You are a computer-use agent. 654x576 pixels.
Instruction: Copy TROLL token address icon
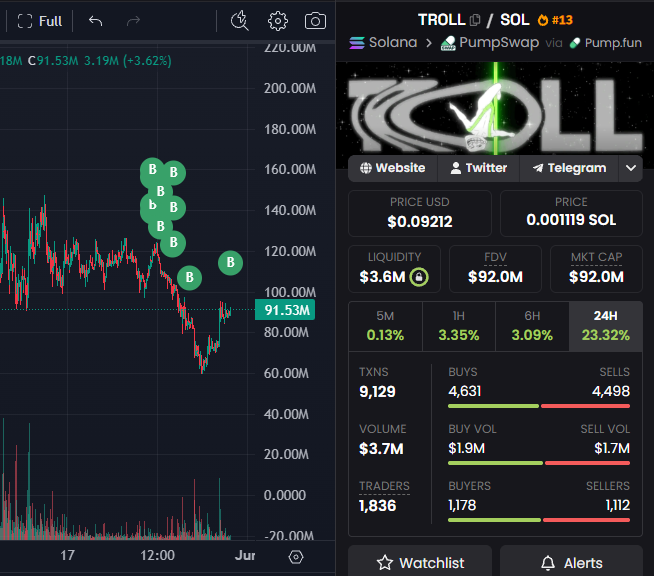tap(475, 20)
